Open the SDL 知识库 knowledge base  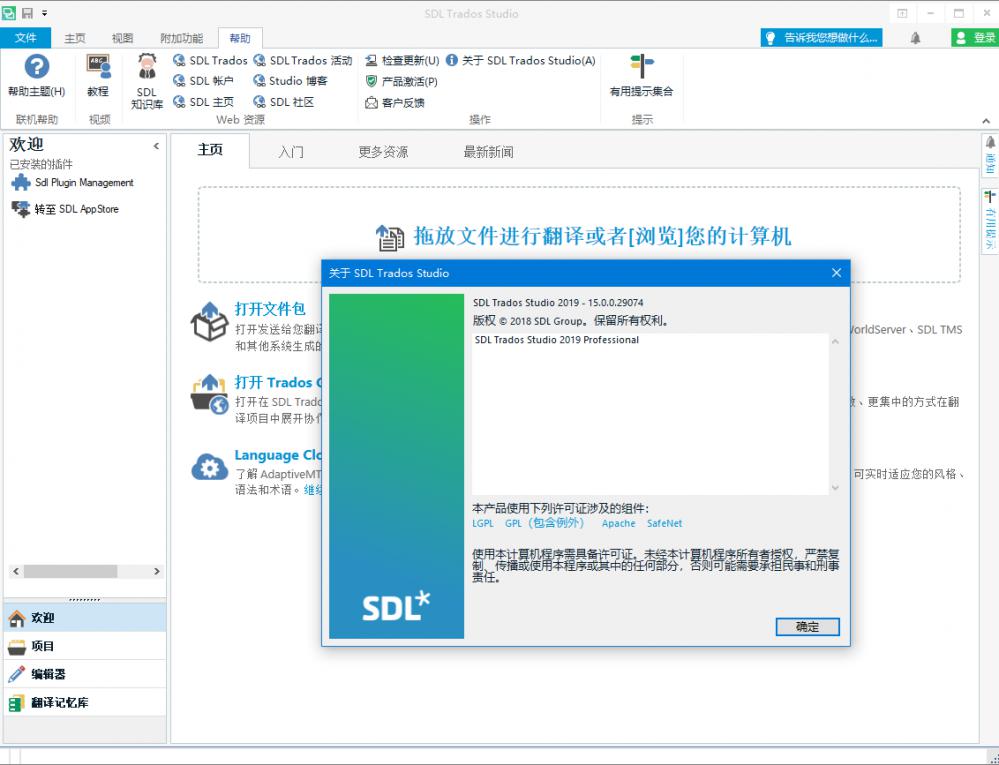[147, 82]
